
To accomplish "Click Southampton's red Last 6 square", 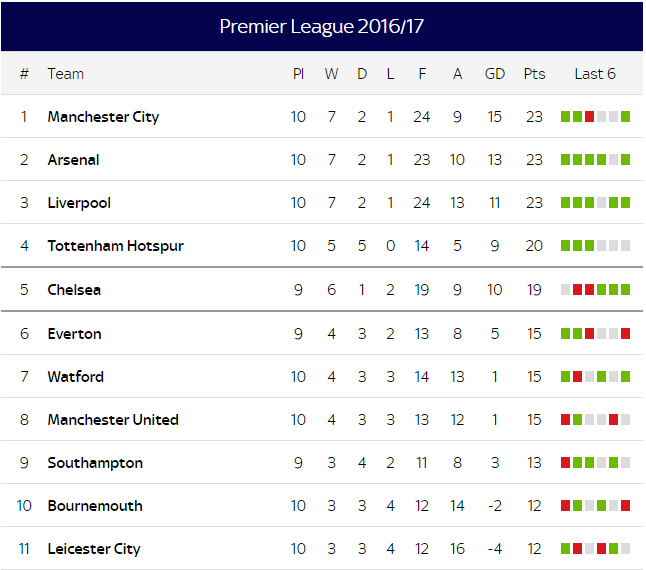I will coord(565,463).
